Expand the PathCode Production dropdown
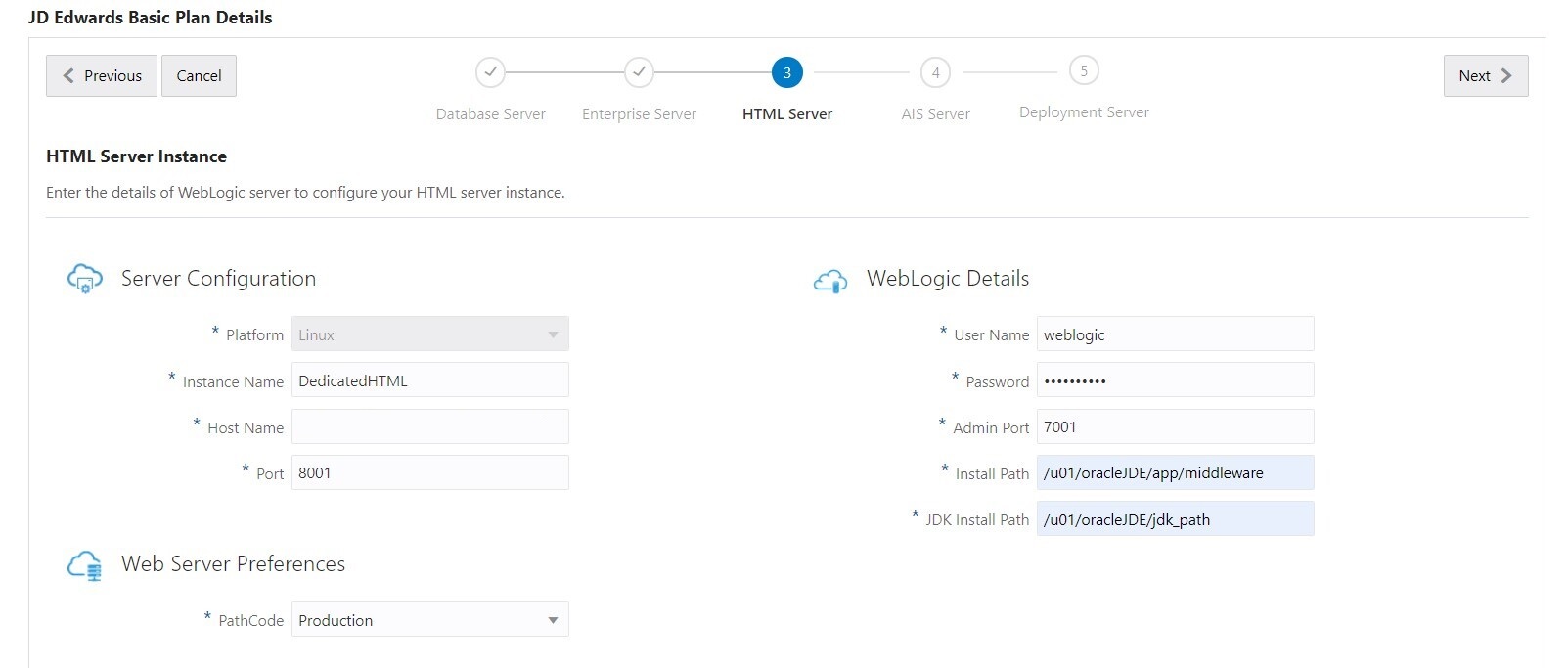The image size is (1568, 668). click(430, 619)
